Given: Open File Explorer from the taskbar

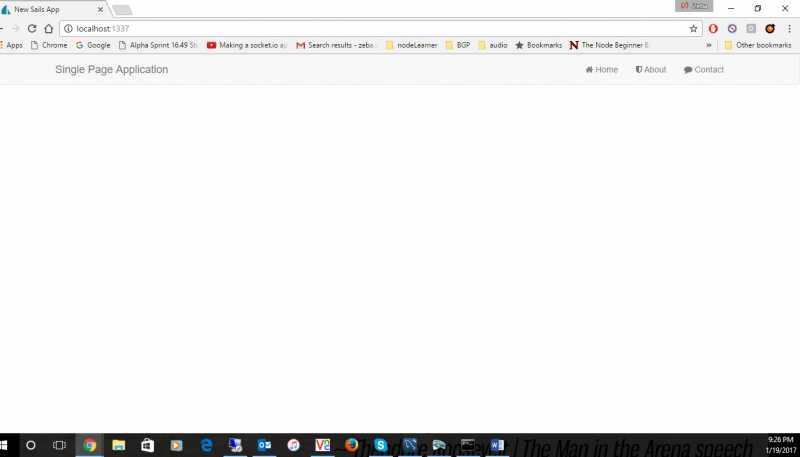Looking at the screenshot, I should click(x=118, y=445).
